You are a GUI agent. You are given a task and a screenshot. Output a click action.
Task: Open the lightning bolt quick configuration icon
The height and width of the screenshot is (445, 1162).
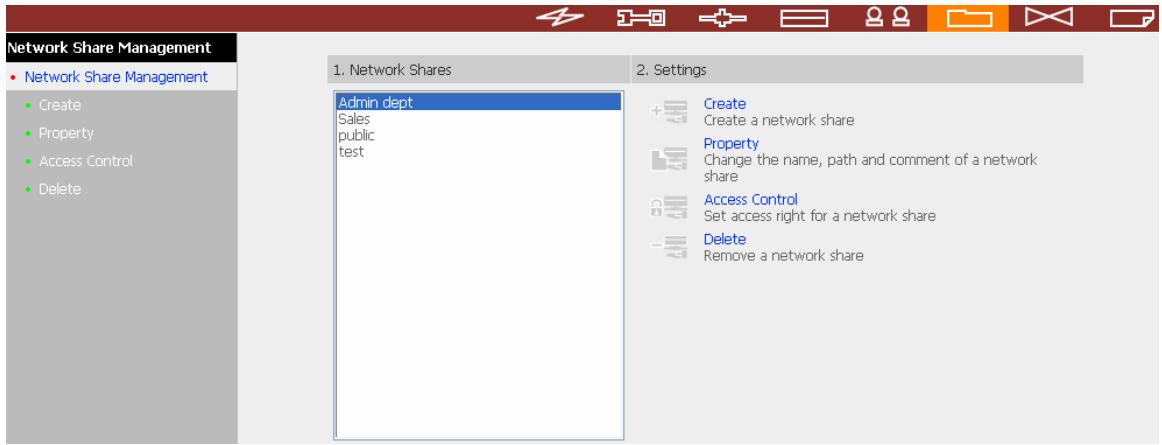tap(560, 18)
